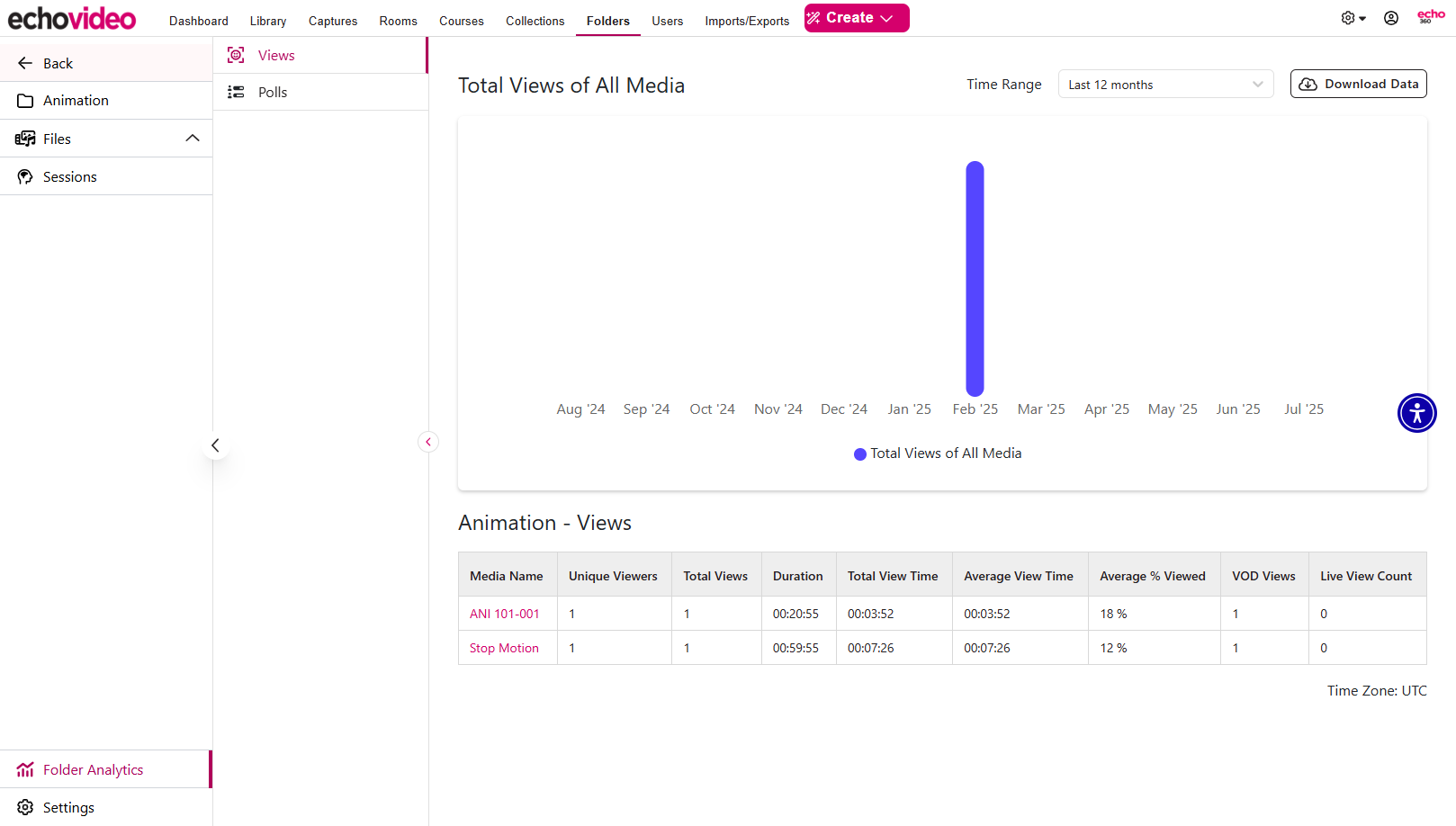Click the Total View Time header
Viewport: 1456px width, 826px height.
893,576
